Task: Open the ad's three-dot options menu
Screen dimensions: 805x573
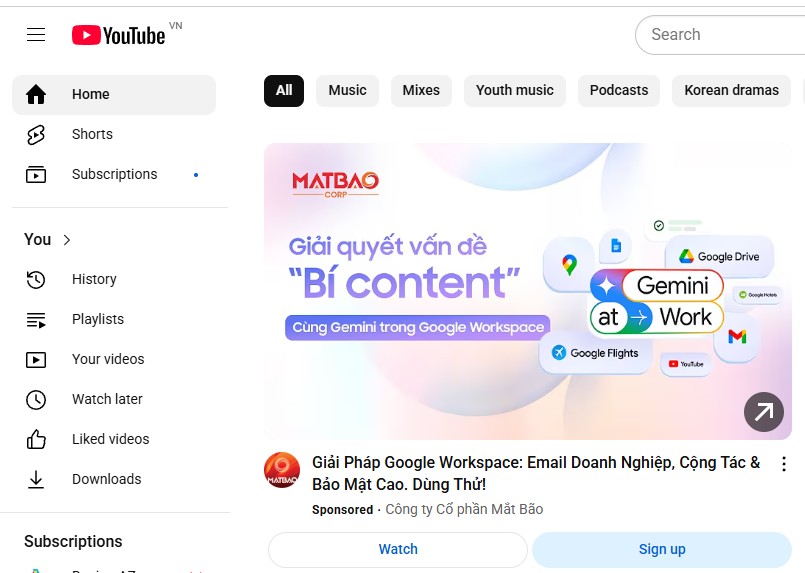Action: pos(783,464)
